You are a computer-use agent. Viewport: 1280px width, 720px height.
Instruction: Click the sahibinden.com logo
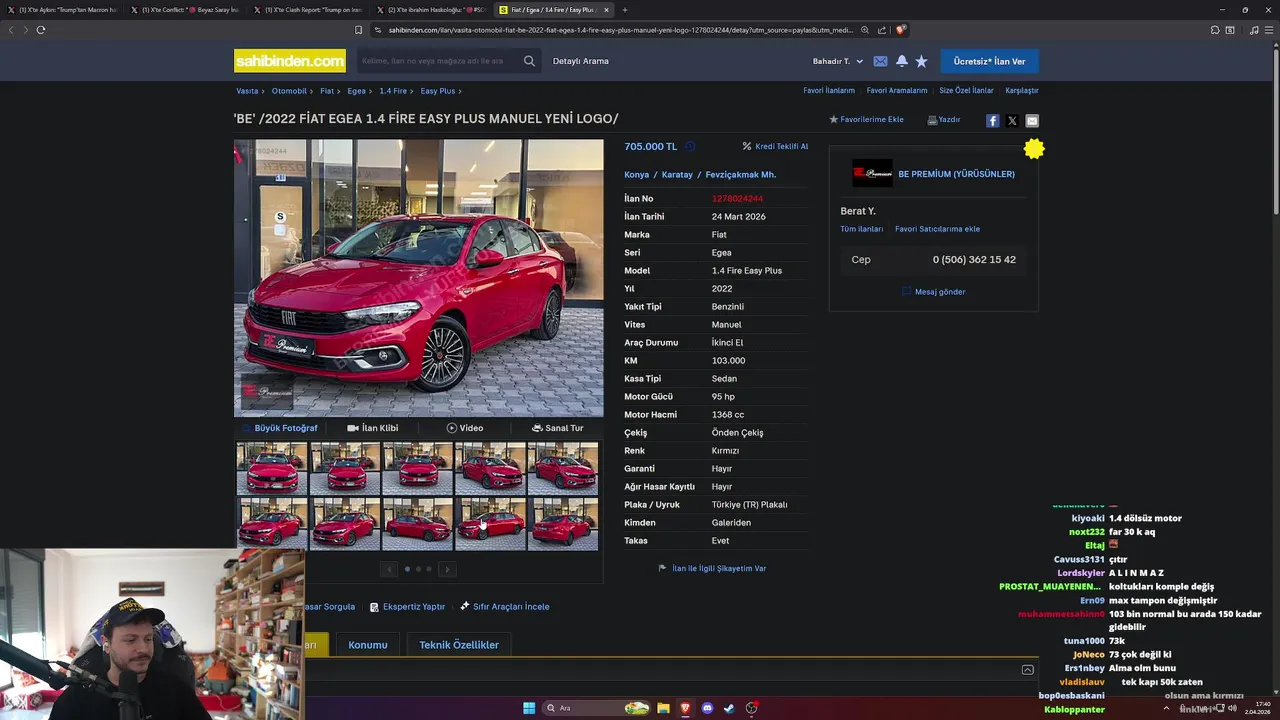click(x=290, y=61)
